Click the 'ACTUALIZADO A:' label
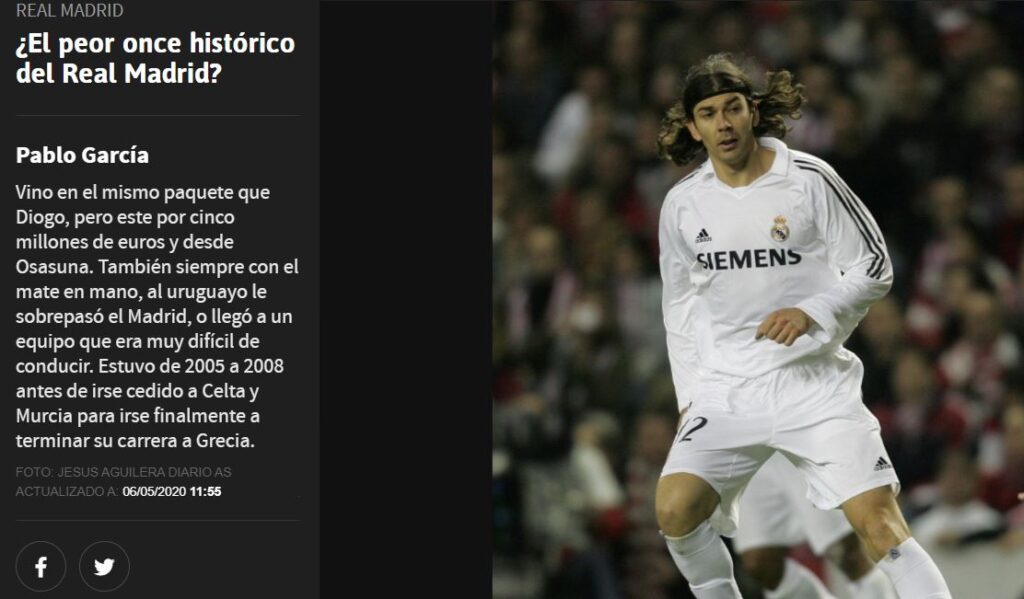Viewport: 1024px width, 599px height. point(67,491)
